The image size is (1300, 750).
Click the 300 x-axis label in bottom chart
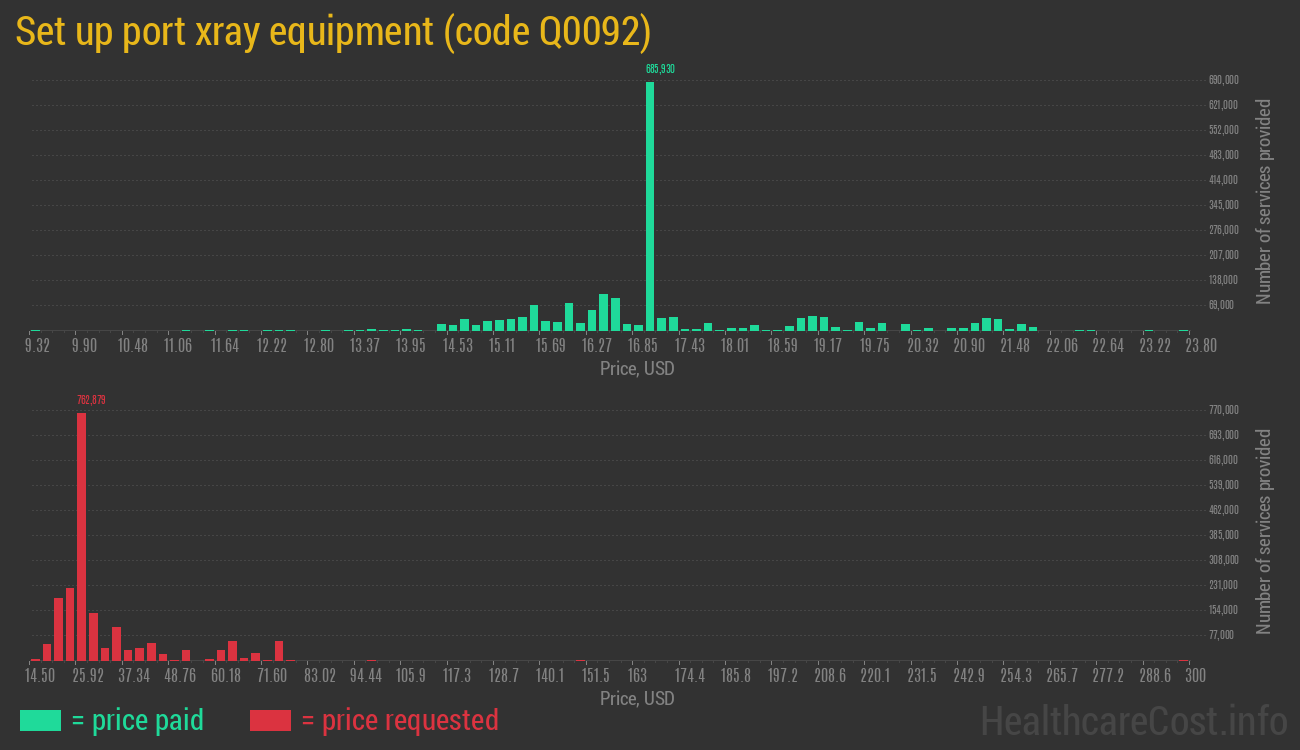pyautogui.click(x=1194, y=676)
